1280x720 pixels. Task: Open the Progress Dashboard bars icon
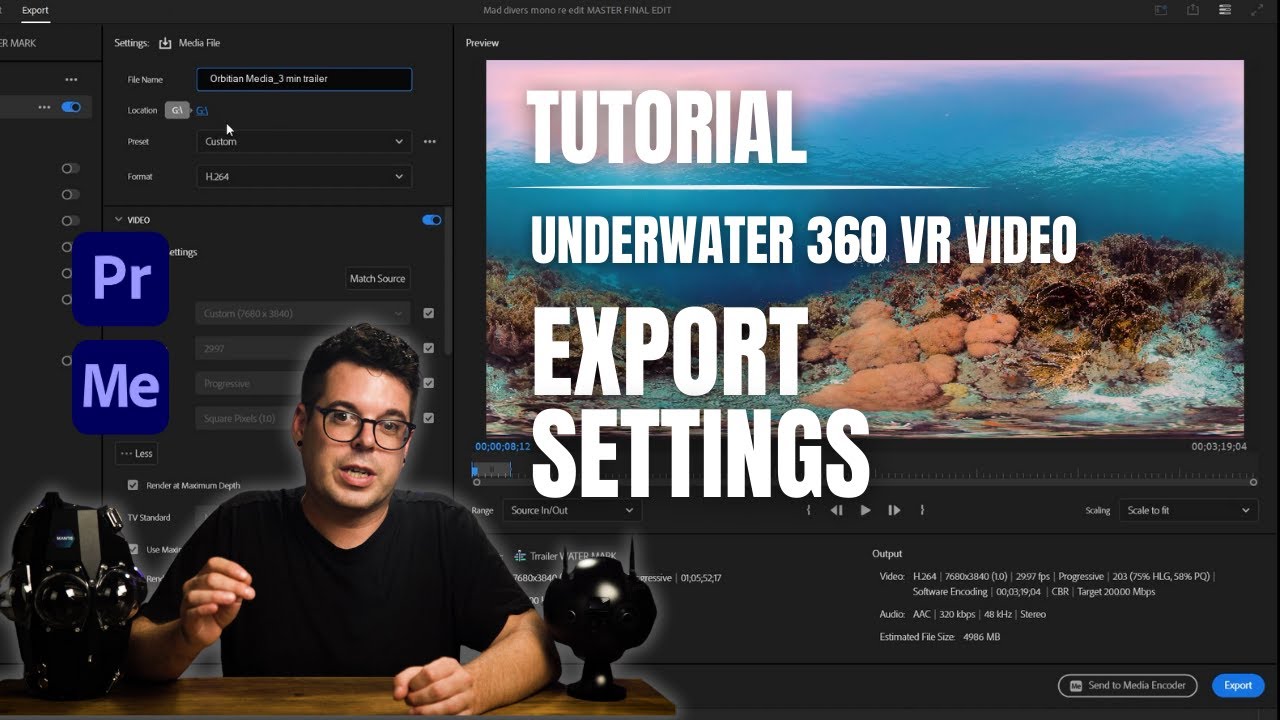(1225, 10)
